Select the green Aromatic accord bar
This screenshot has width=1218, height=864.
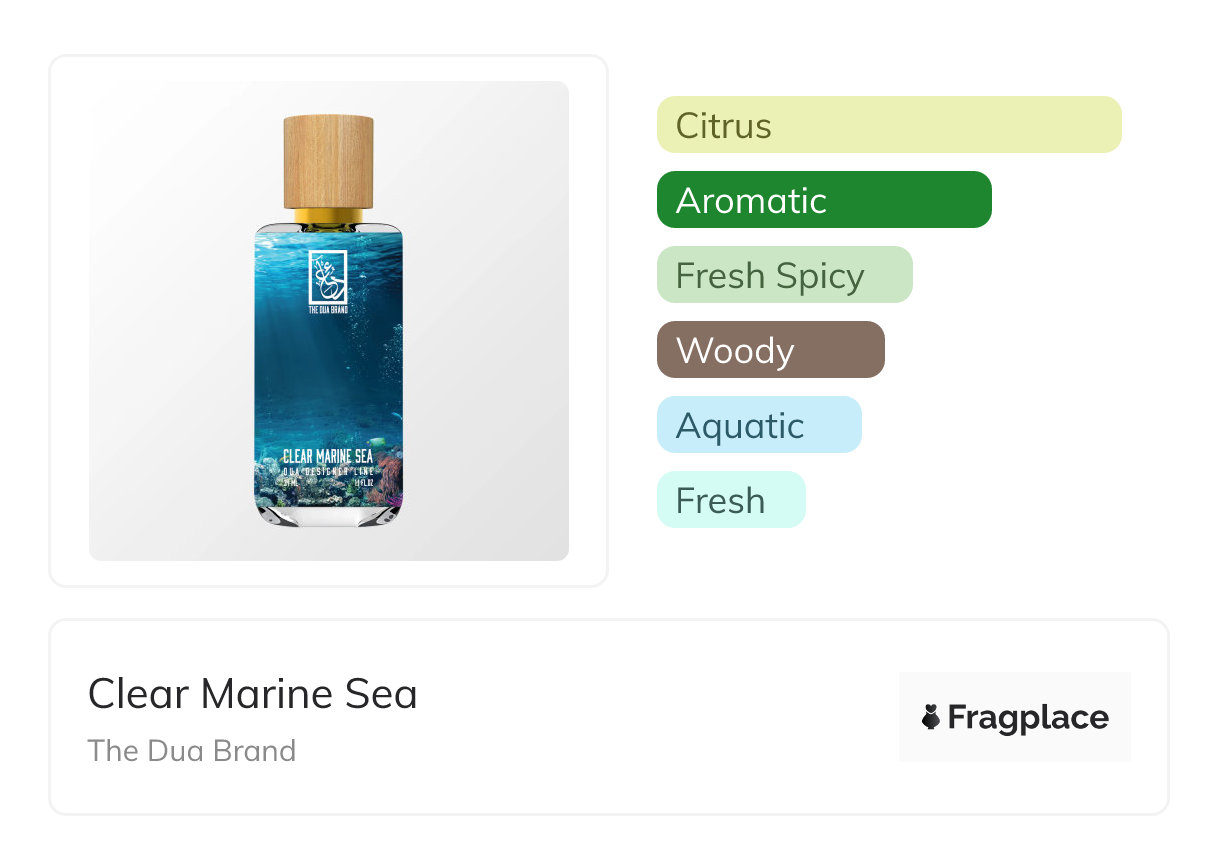tap(823, 200)
